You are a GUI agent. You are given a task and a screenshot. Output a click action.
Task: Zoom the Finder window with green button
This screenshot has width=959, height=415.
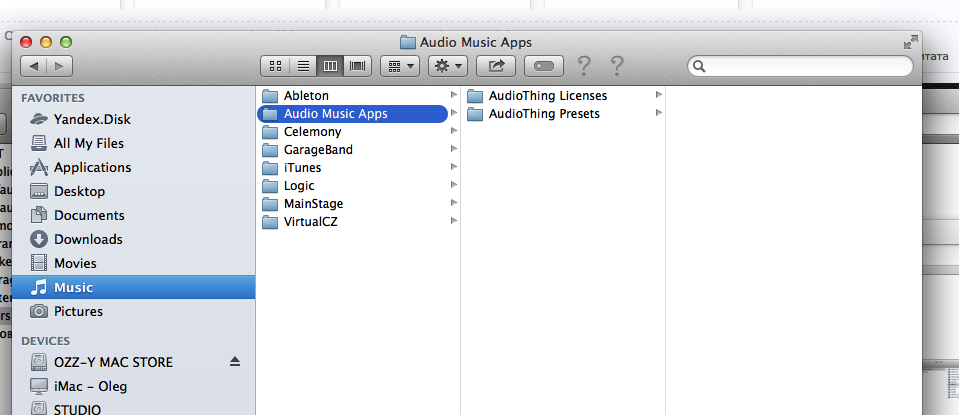pyautogui.click(x=65, y=42)
